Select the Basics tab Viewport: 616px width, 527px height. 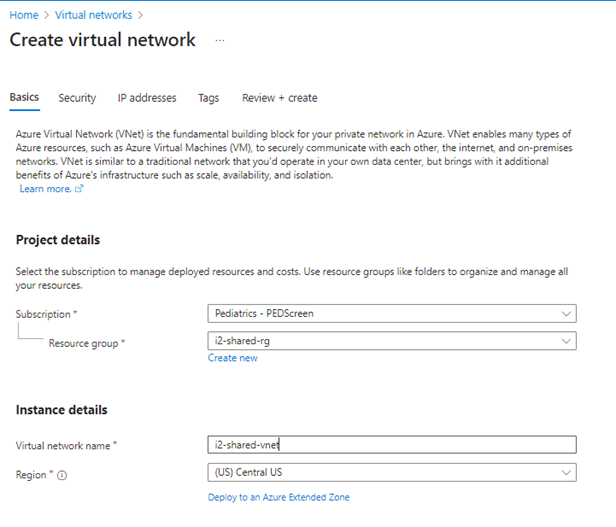[24, 97]
